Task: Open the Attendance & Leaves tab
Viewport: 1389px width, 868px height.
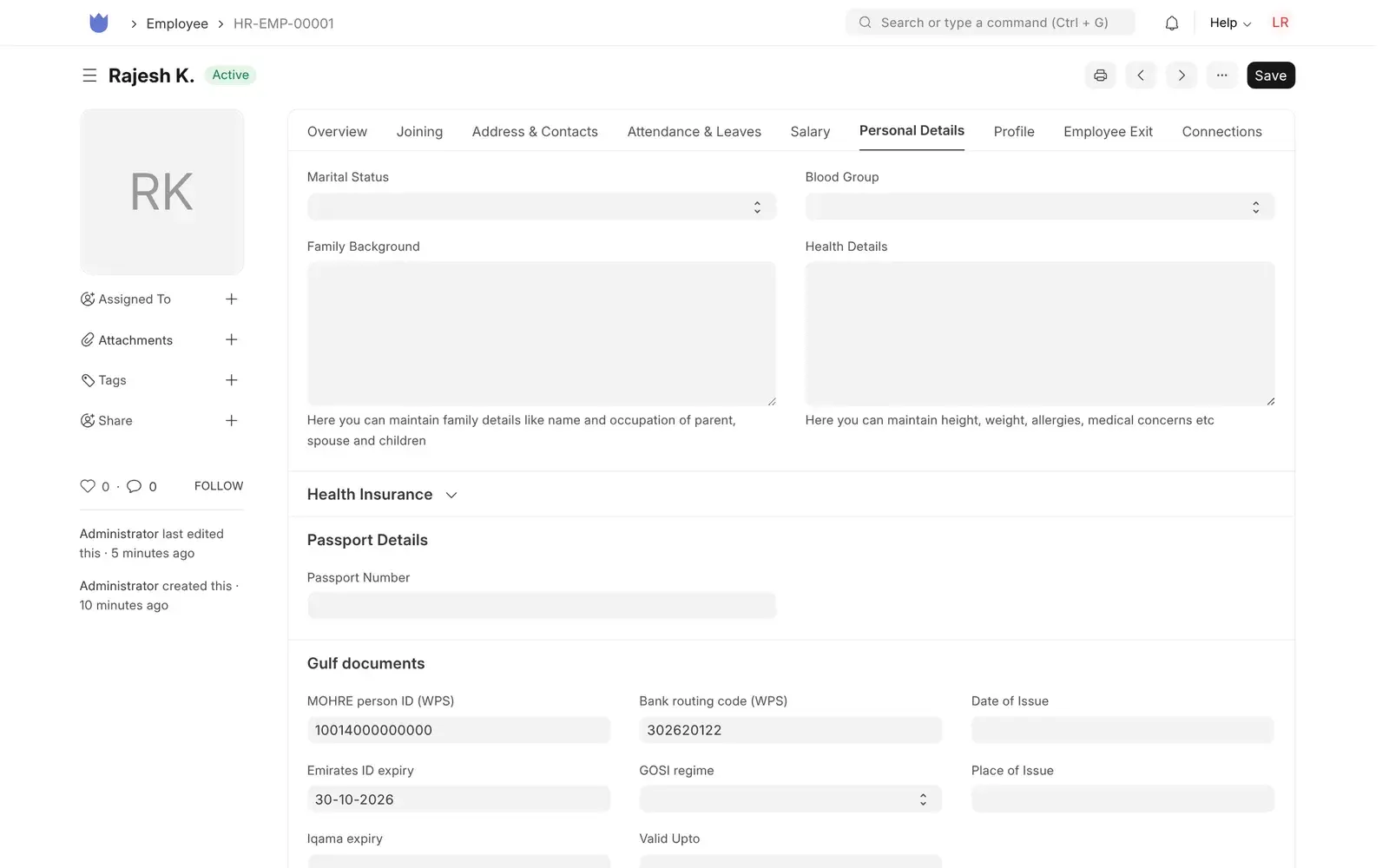Action: click(x=694, y=132)
